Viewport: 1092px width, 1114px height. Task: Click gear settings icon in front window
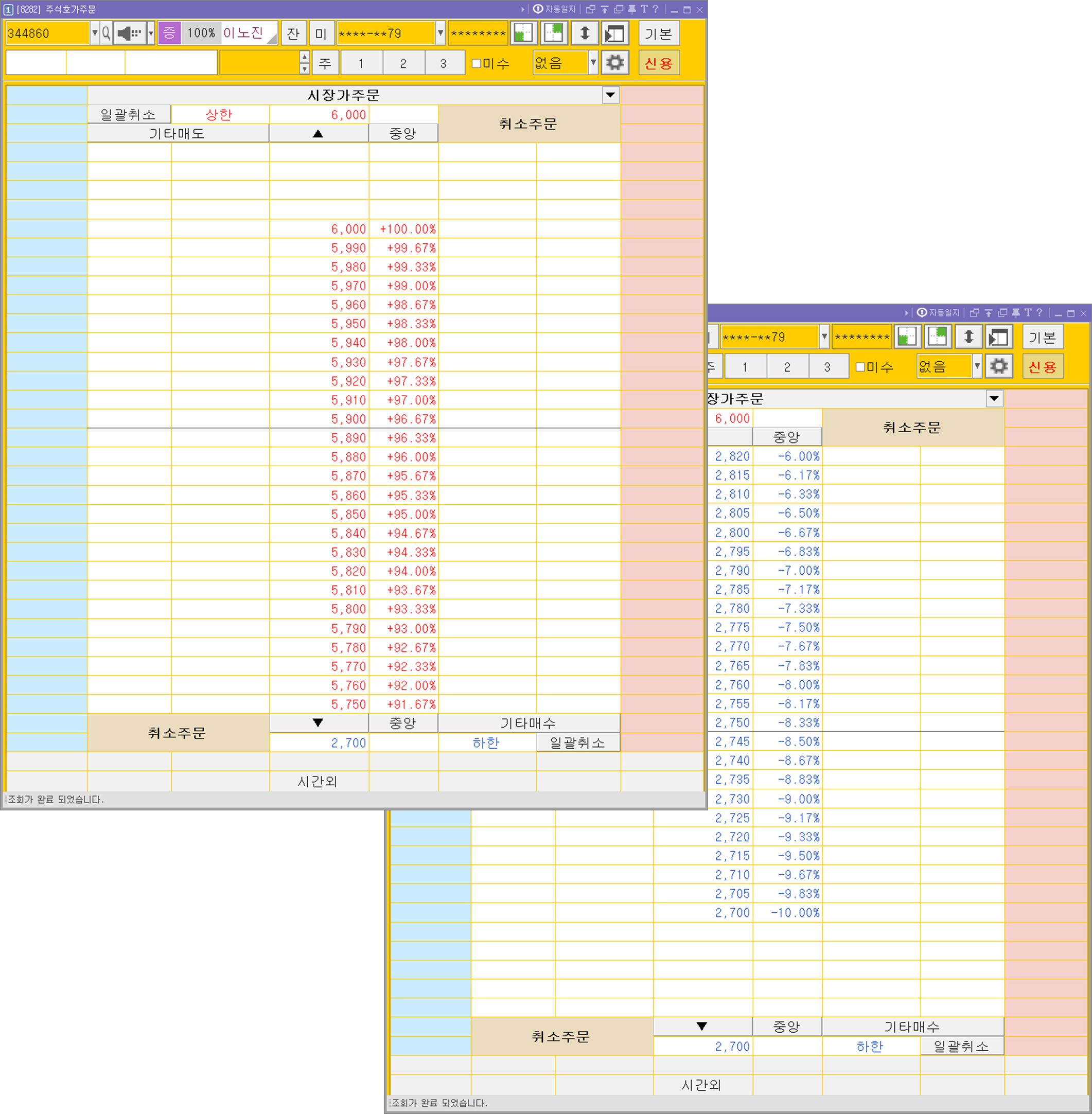pos(615,62)
